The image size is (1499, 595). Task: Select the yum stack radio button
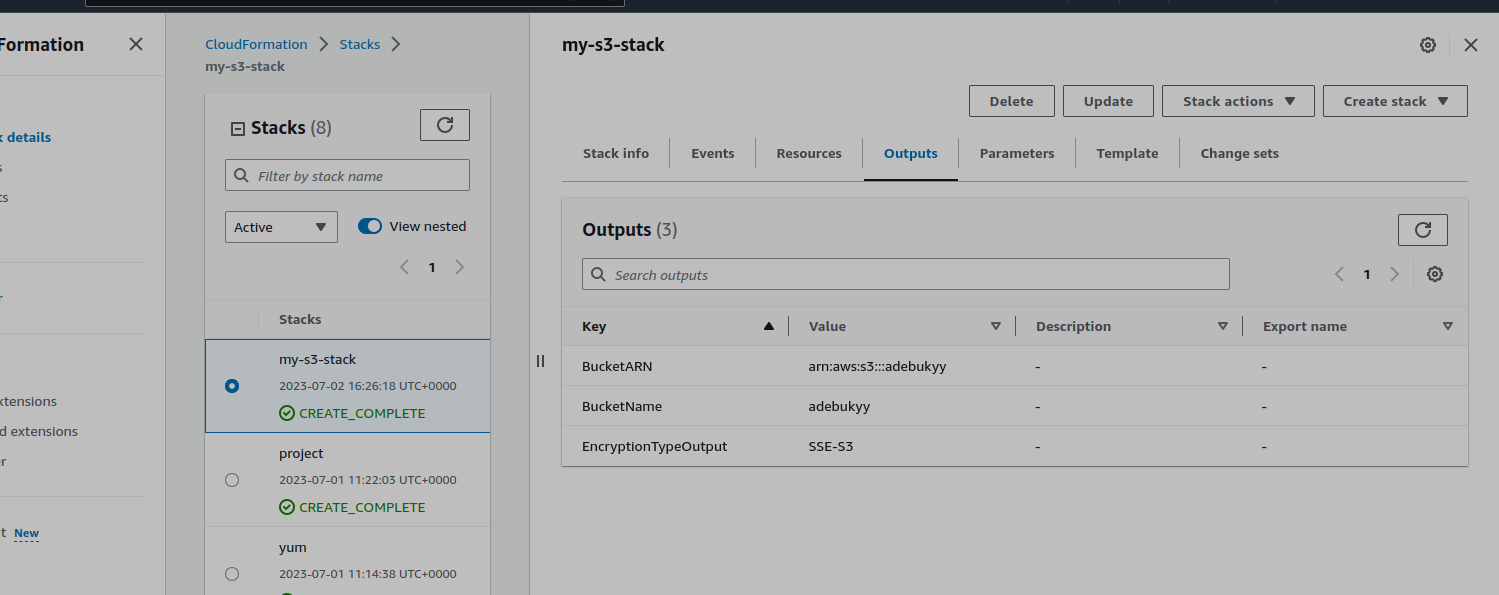(232, 573)
